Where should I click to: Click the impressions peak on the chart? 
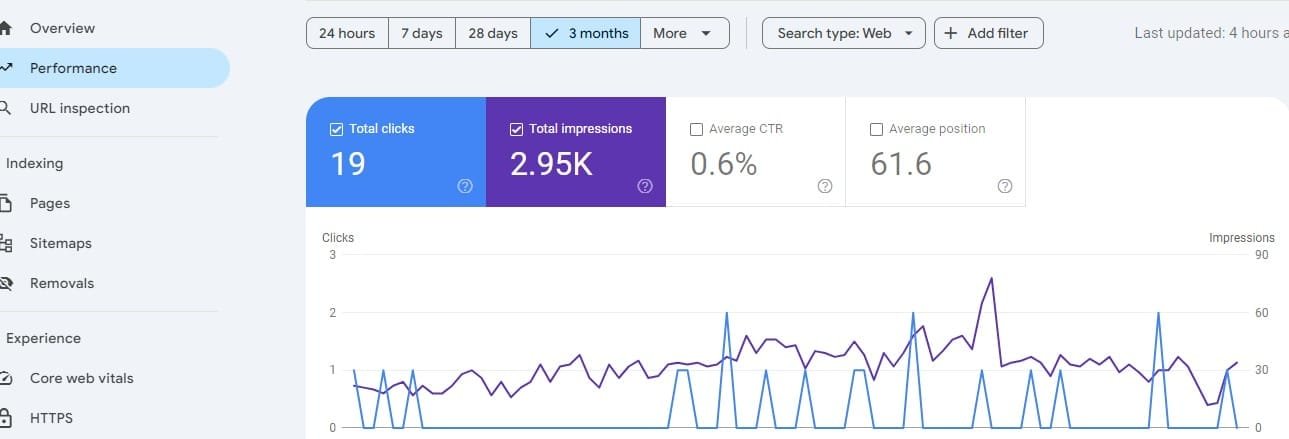point(991,278)
